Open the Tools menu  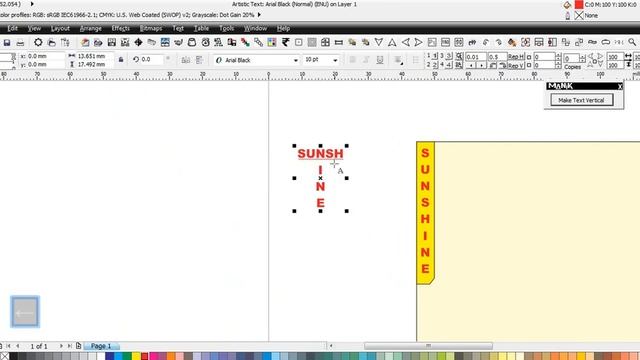click(x=226, y=28)
